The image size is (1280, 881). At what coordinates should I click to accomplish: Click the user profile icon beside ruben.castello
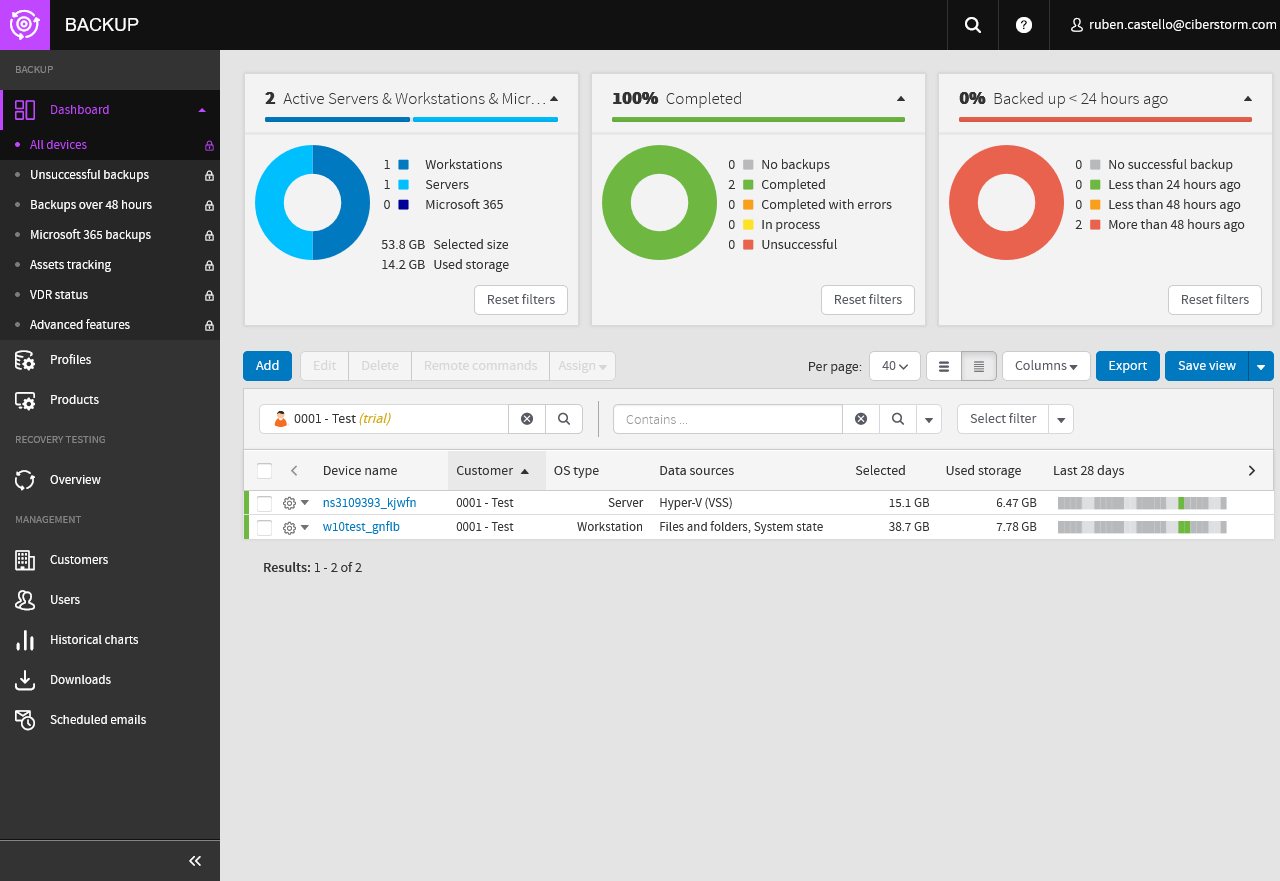1077,25
